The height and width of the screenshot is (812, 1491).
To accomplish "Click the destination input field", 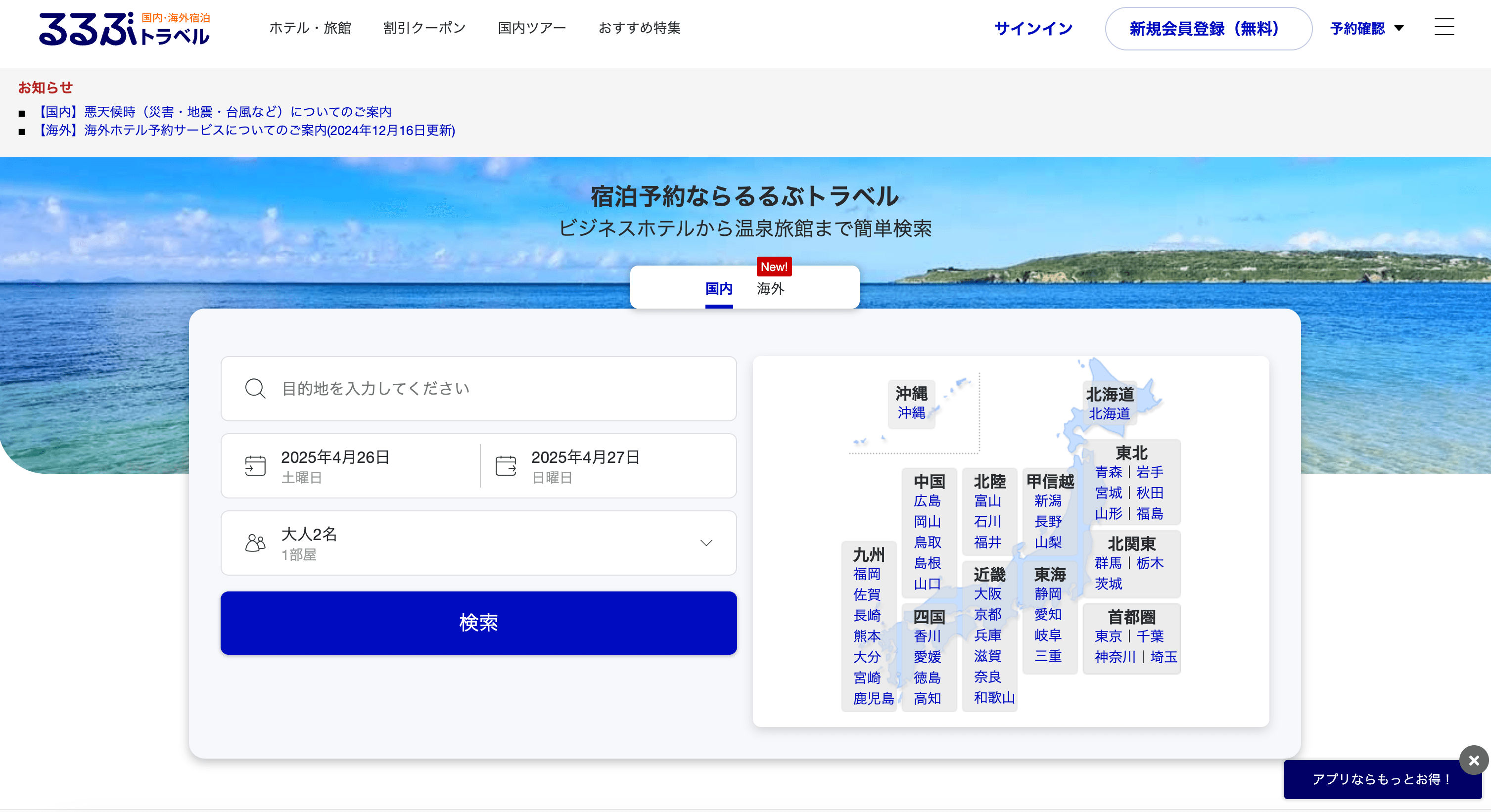I will tap(478, 389).
